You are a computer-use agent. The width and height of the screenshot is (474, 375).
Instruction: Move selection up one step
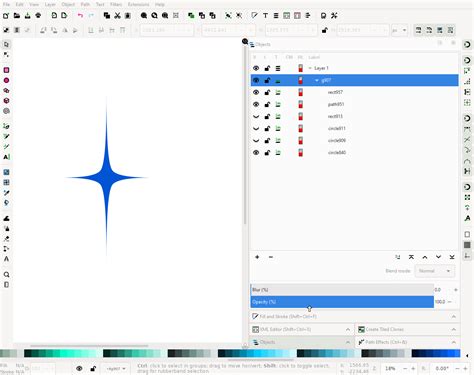[425, 257]
